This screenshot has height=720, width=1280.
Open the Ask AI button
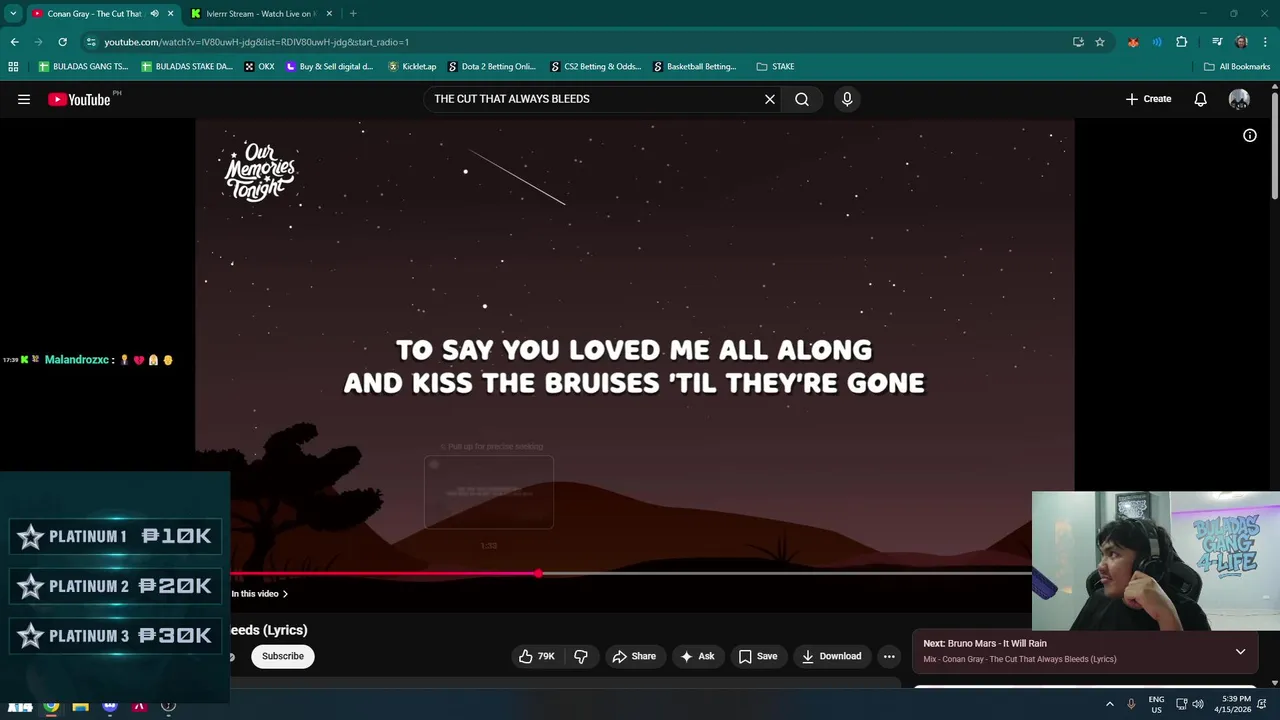point(697,656)
